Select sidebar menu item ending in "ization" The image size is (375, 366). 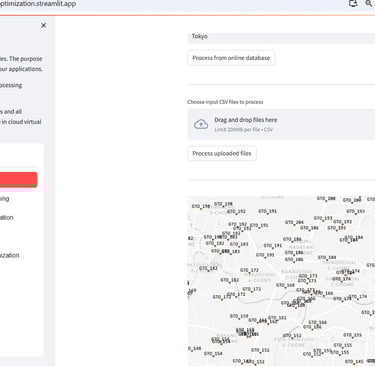(10, 255)
